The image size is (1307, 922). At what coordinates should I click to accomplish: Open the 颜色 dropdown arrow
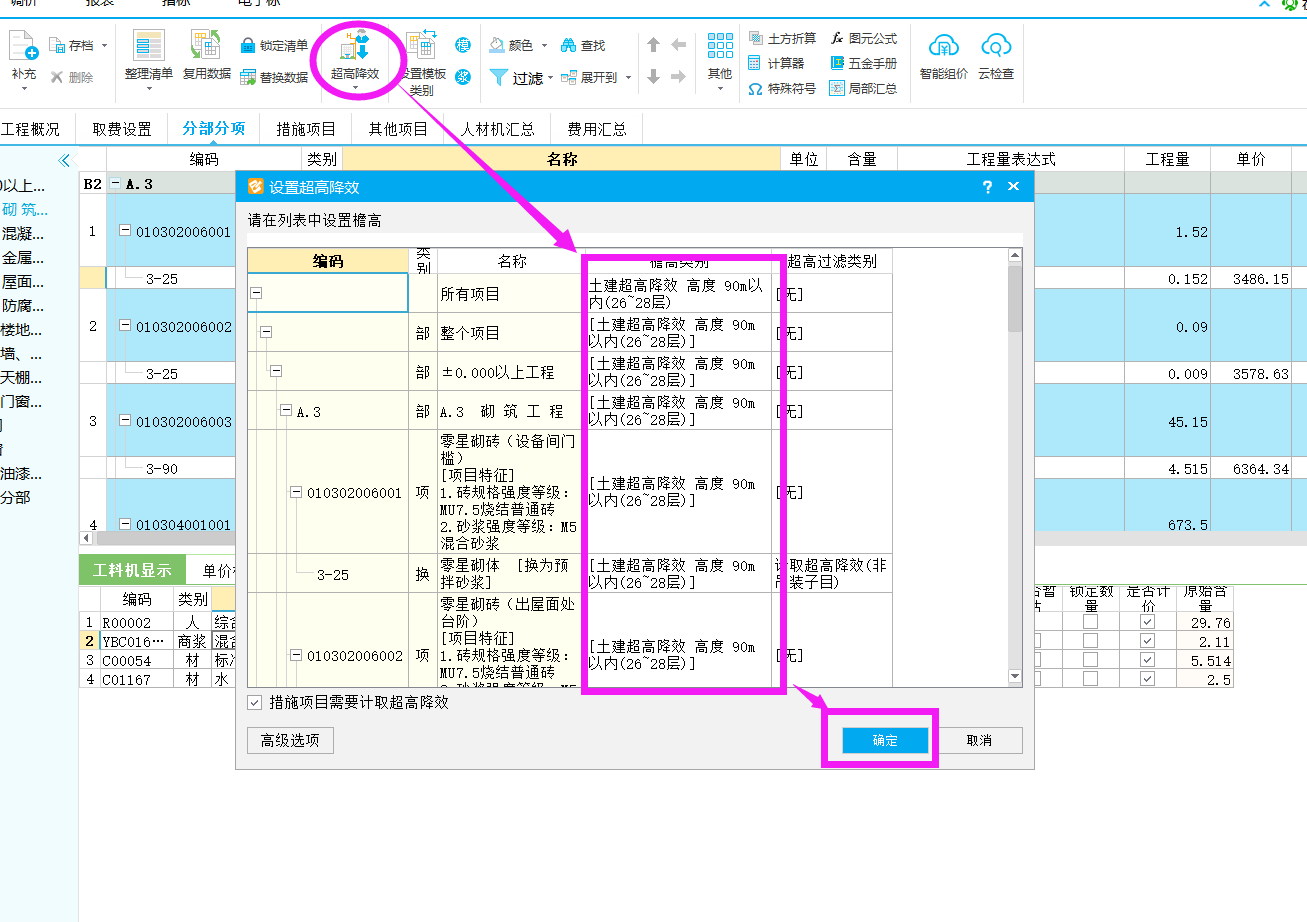tap(544, 46)
